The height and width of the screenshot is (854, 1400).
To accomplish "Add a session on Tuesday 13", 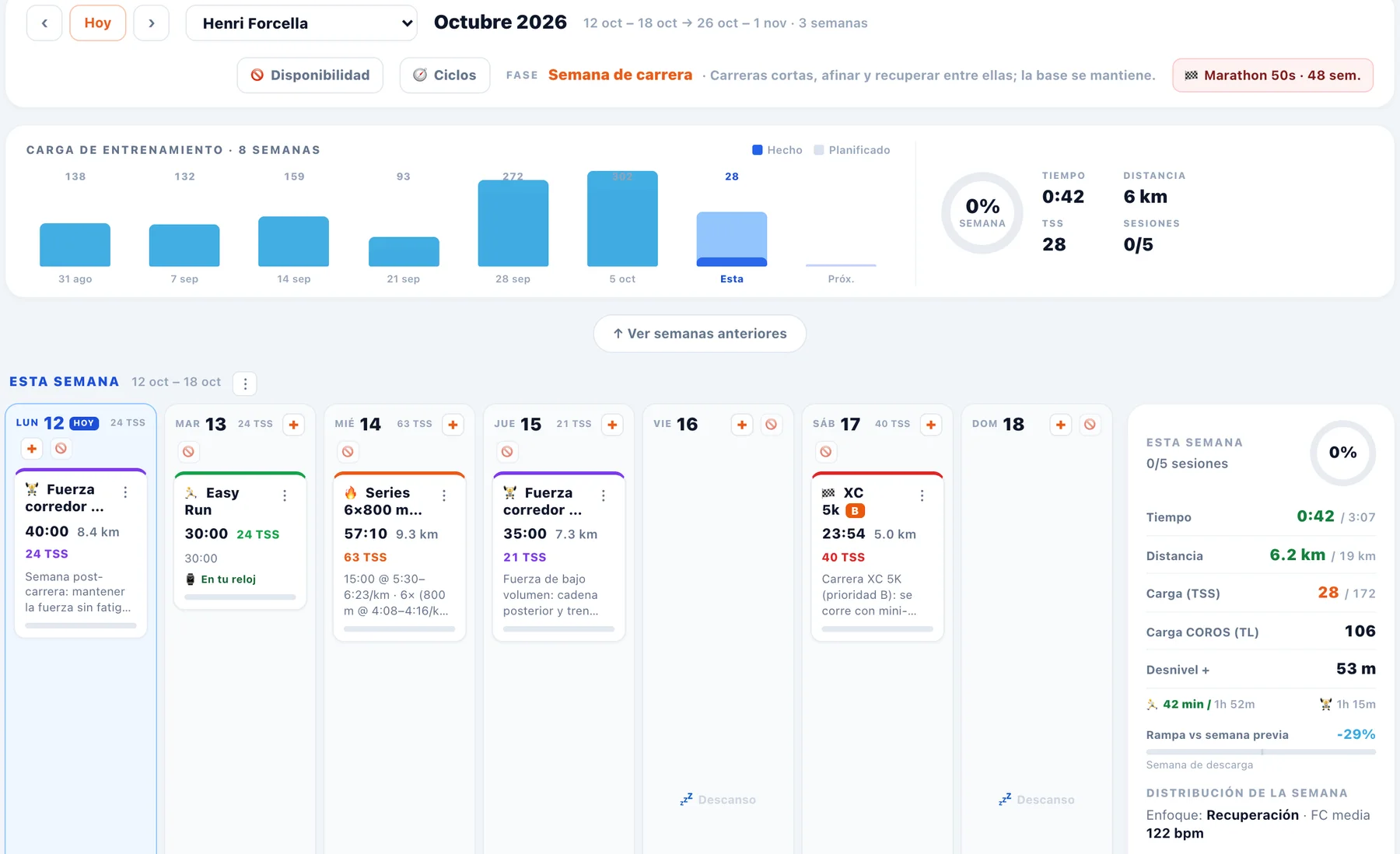I will click(x=294, y=425).
